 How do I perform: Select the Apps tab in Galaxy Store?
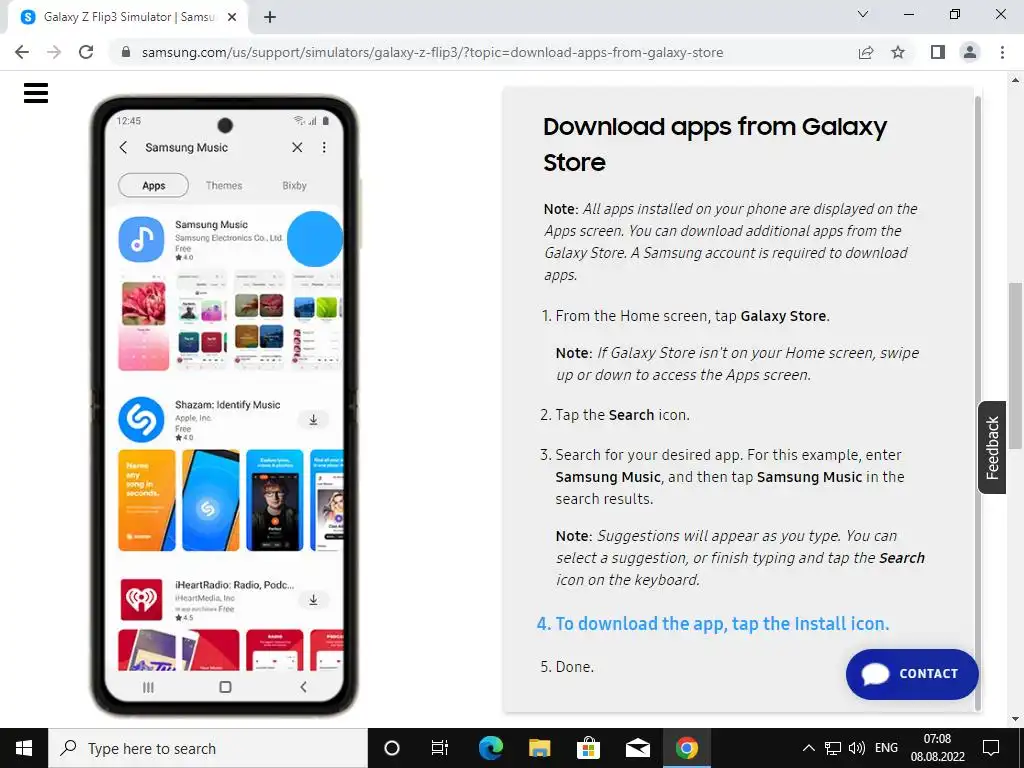153,185
